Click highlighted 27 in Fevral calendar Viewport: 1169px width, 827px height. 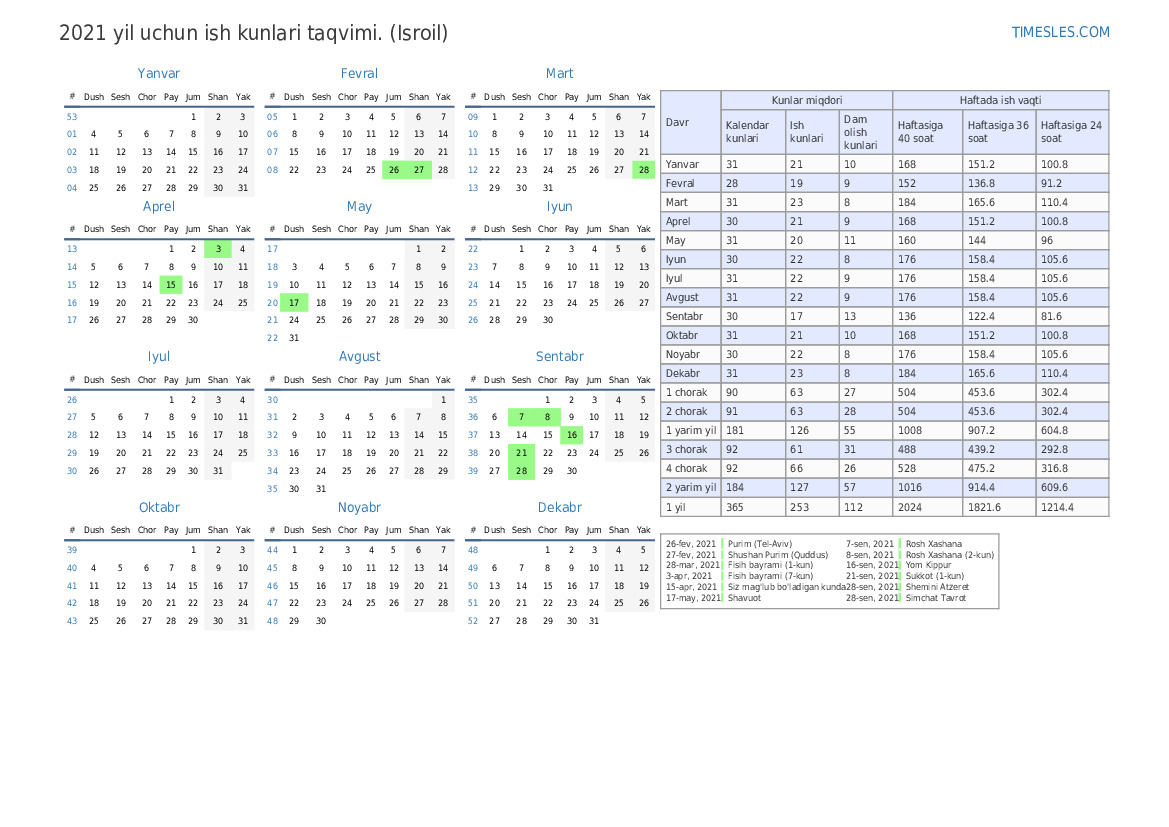(419, 170)
